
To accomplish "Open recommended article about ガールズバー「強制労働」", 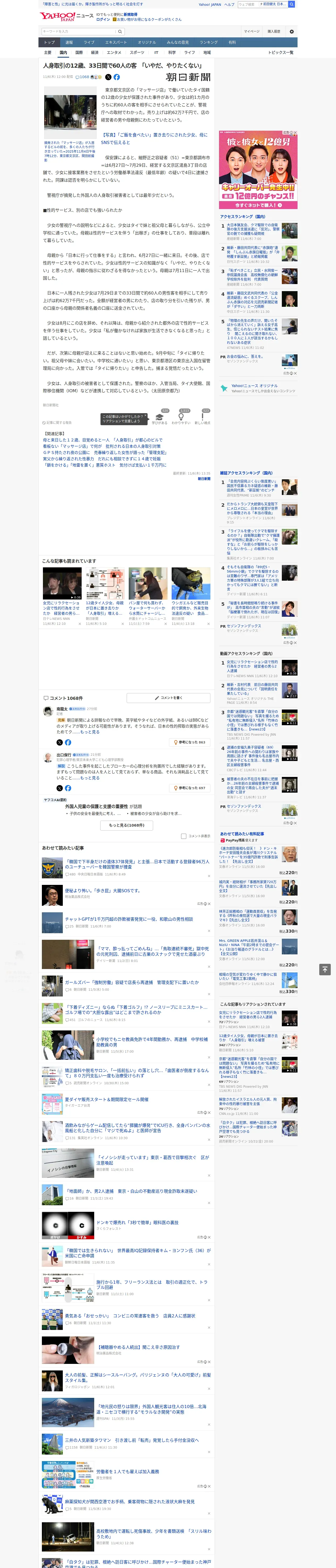I will tap(132, 982).
